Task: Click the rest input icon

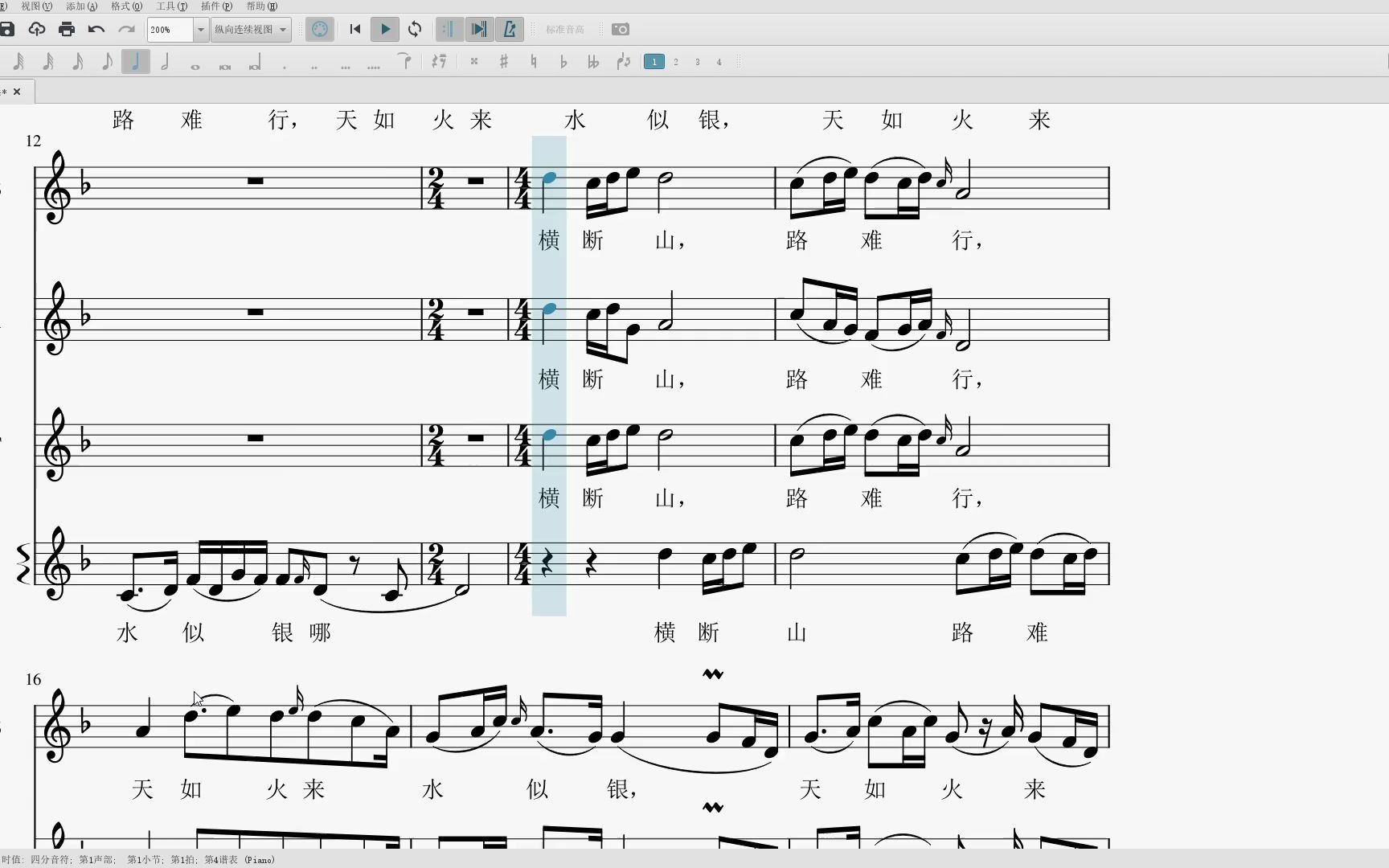Action: click(x=439, y=62)
